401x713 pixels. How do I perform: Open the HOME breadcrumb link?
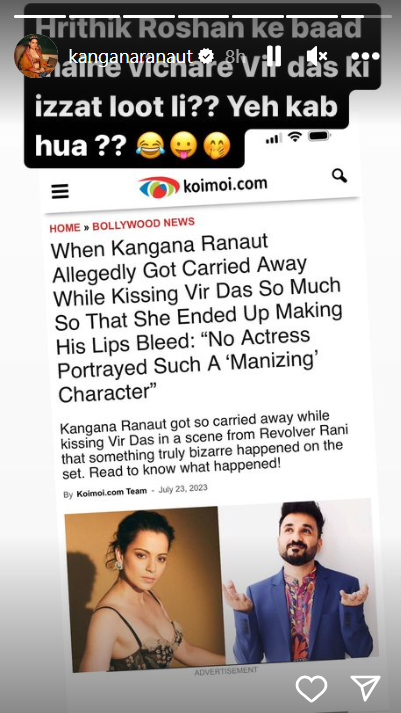point(65,228)
